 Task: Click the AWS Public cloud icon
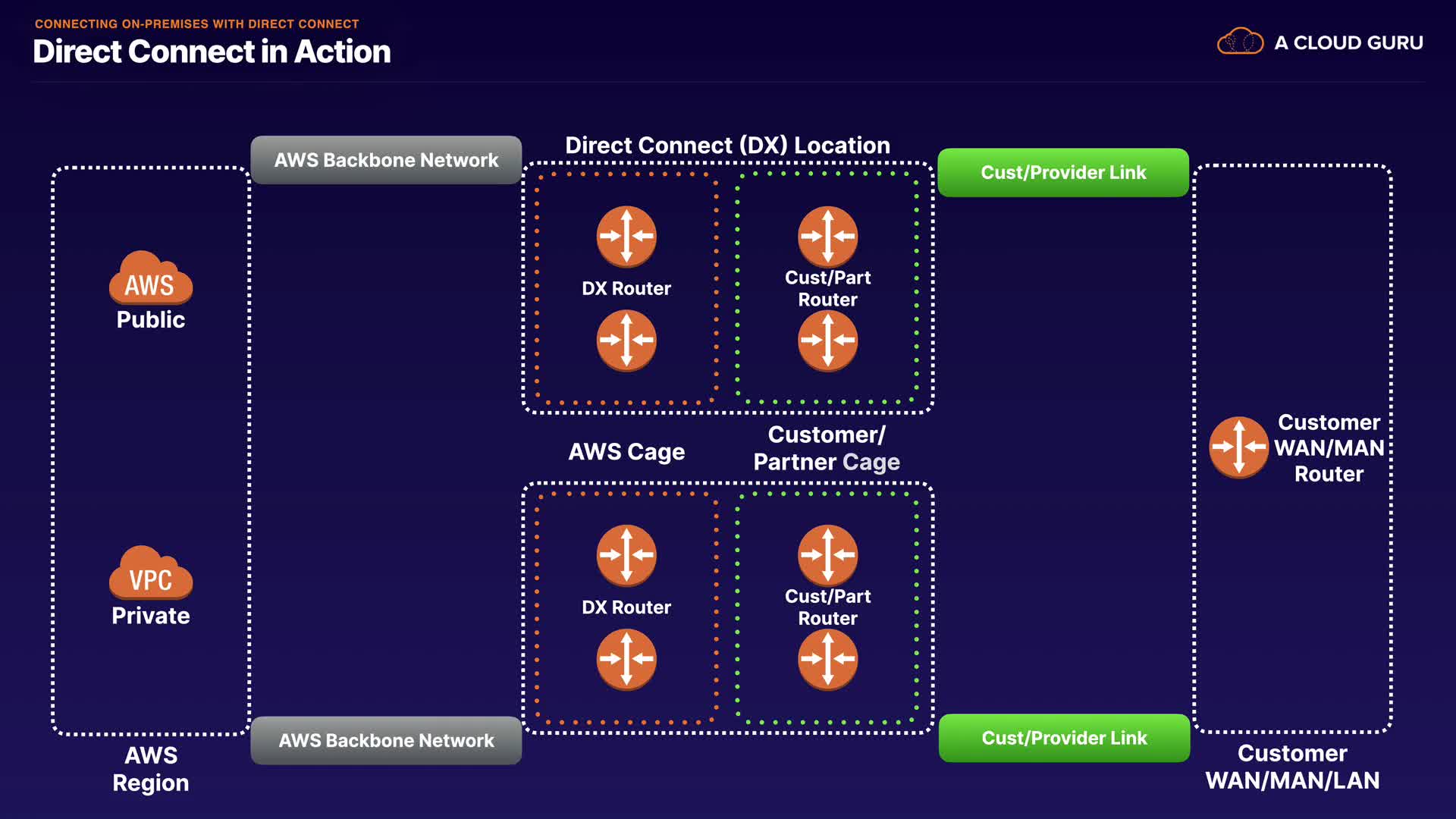coord(150,278)
